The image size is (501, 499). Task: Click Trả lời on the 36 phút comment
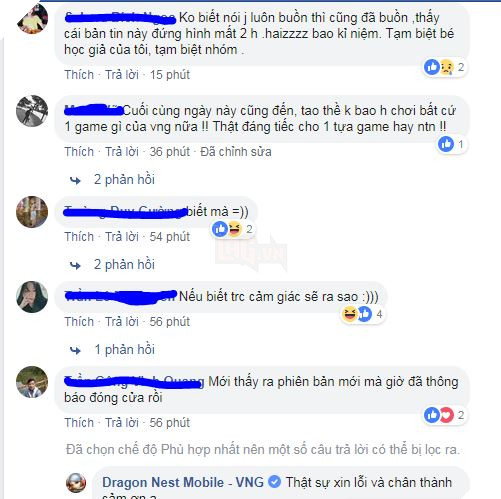pyautogui.click(x=122, y=152)
